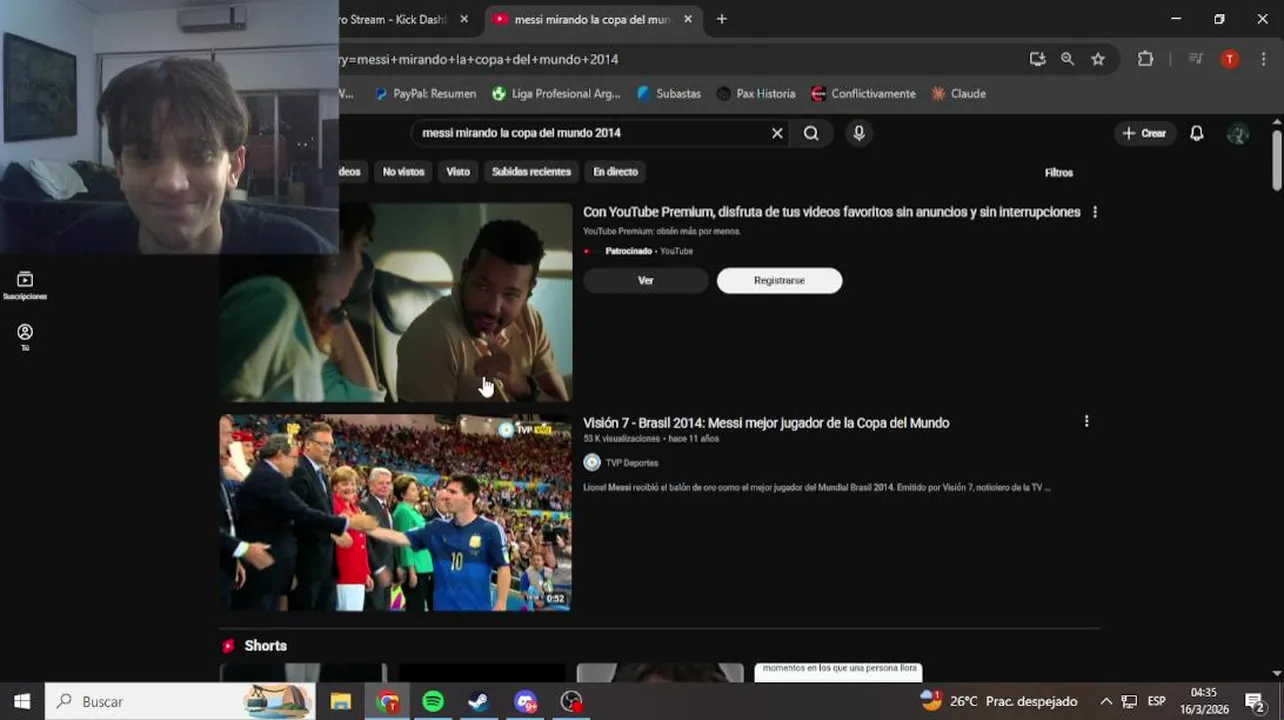Open Visión 7 - Brasil 2014 video title

[x=766, y=423]
